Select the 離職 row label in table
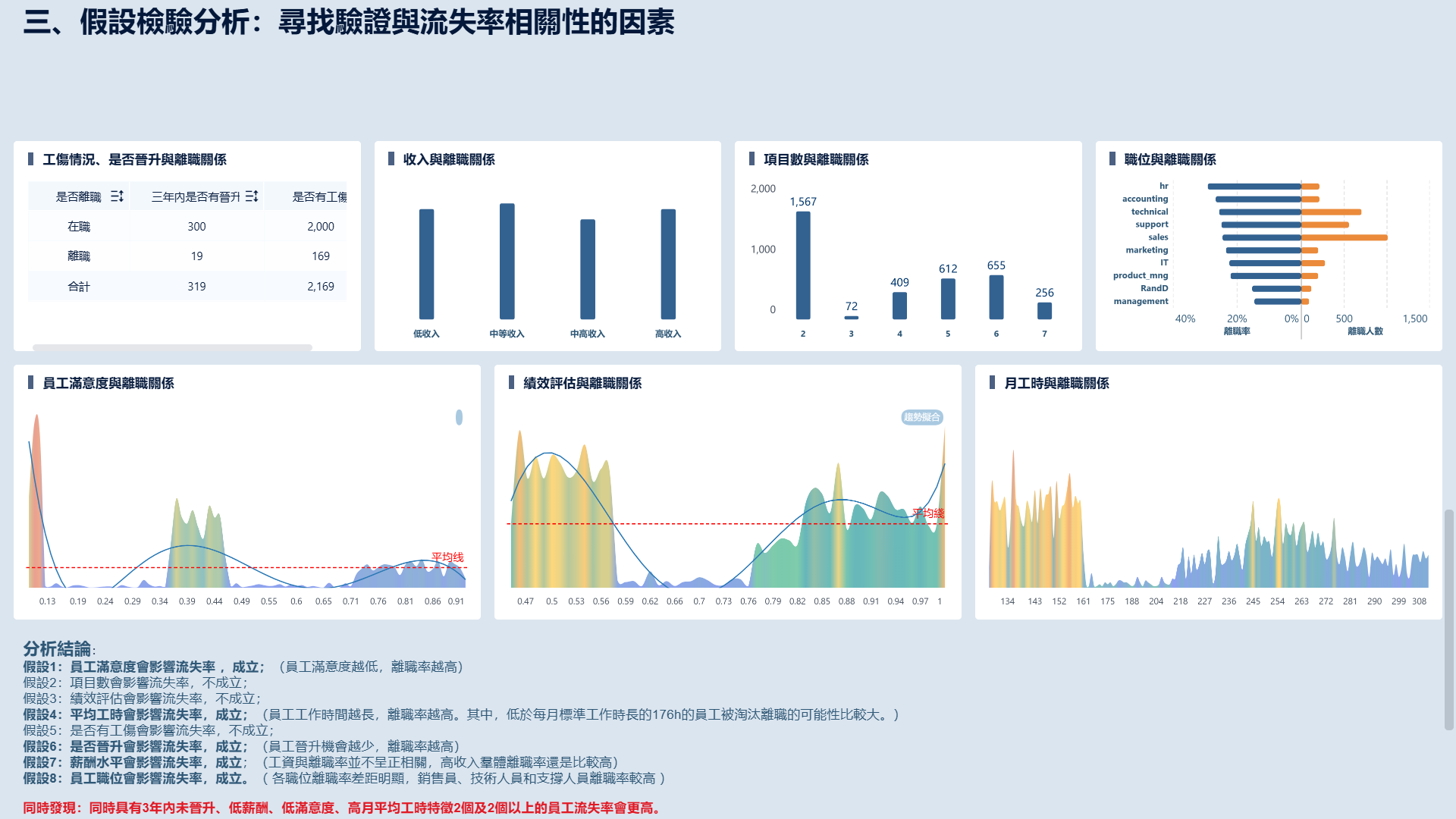 tap(79, 256)
